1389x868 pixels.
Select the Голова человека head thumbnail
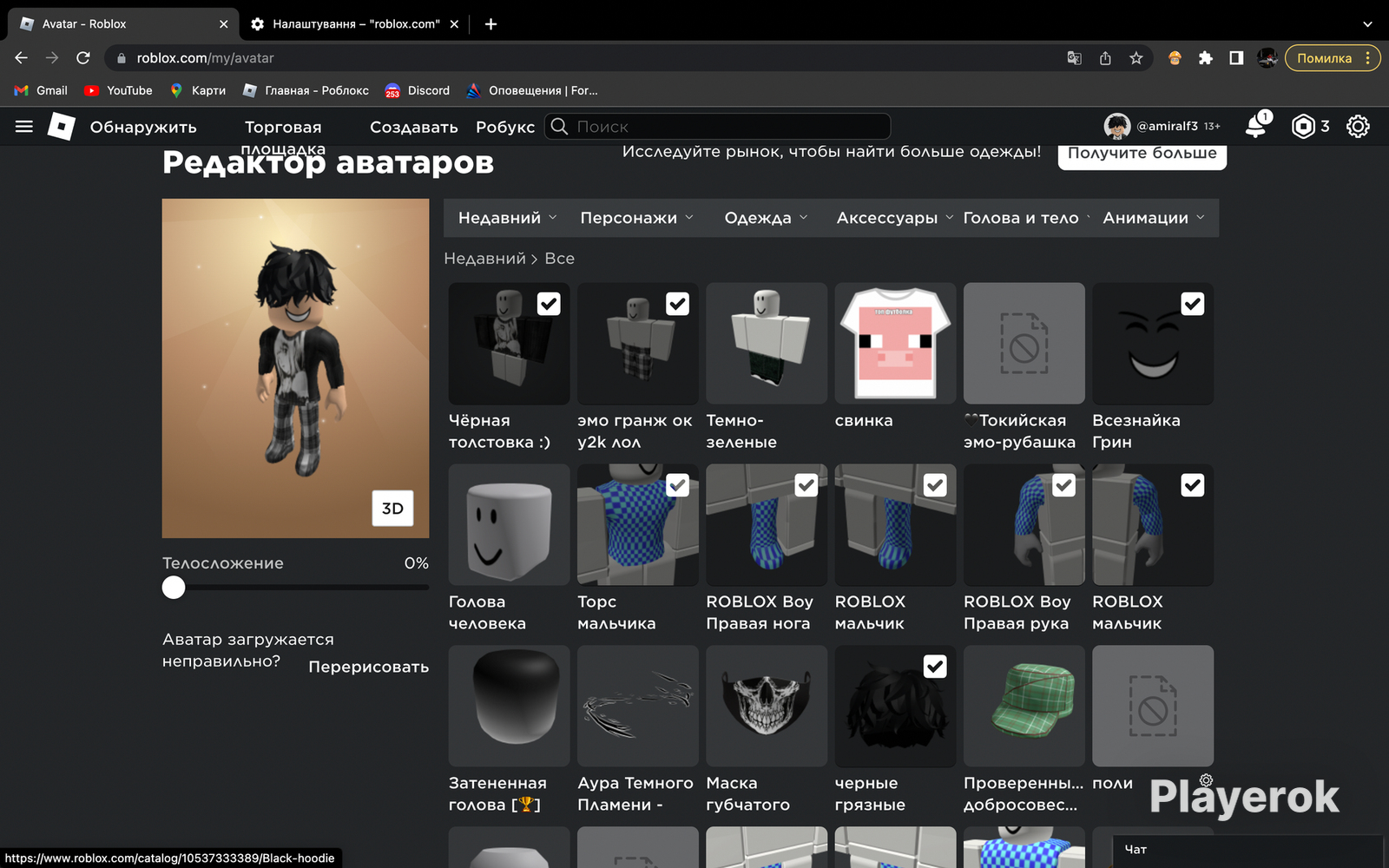[x=509, y=524]
